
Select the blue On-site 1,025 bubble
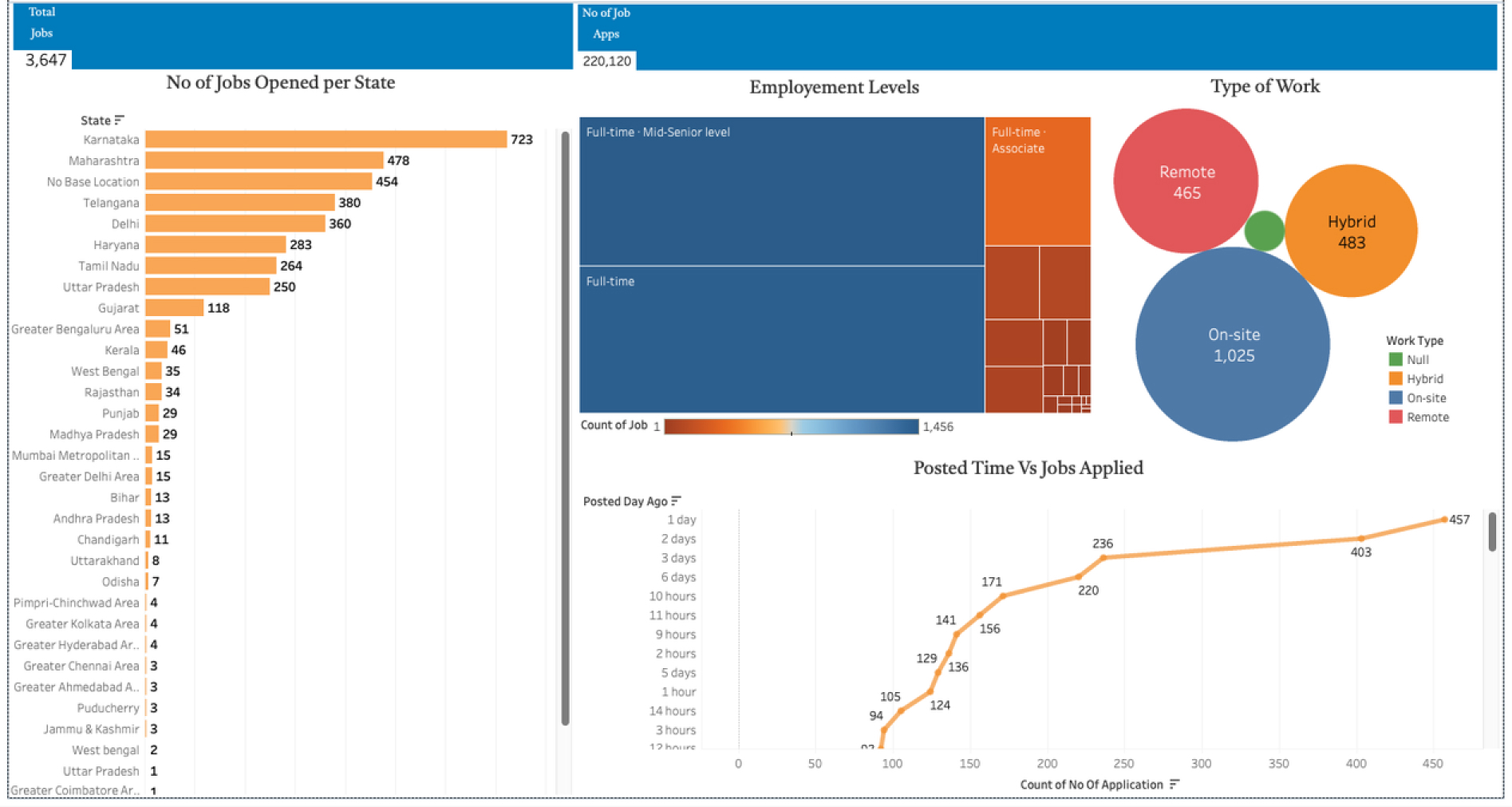1233,345
